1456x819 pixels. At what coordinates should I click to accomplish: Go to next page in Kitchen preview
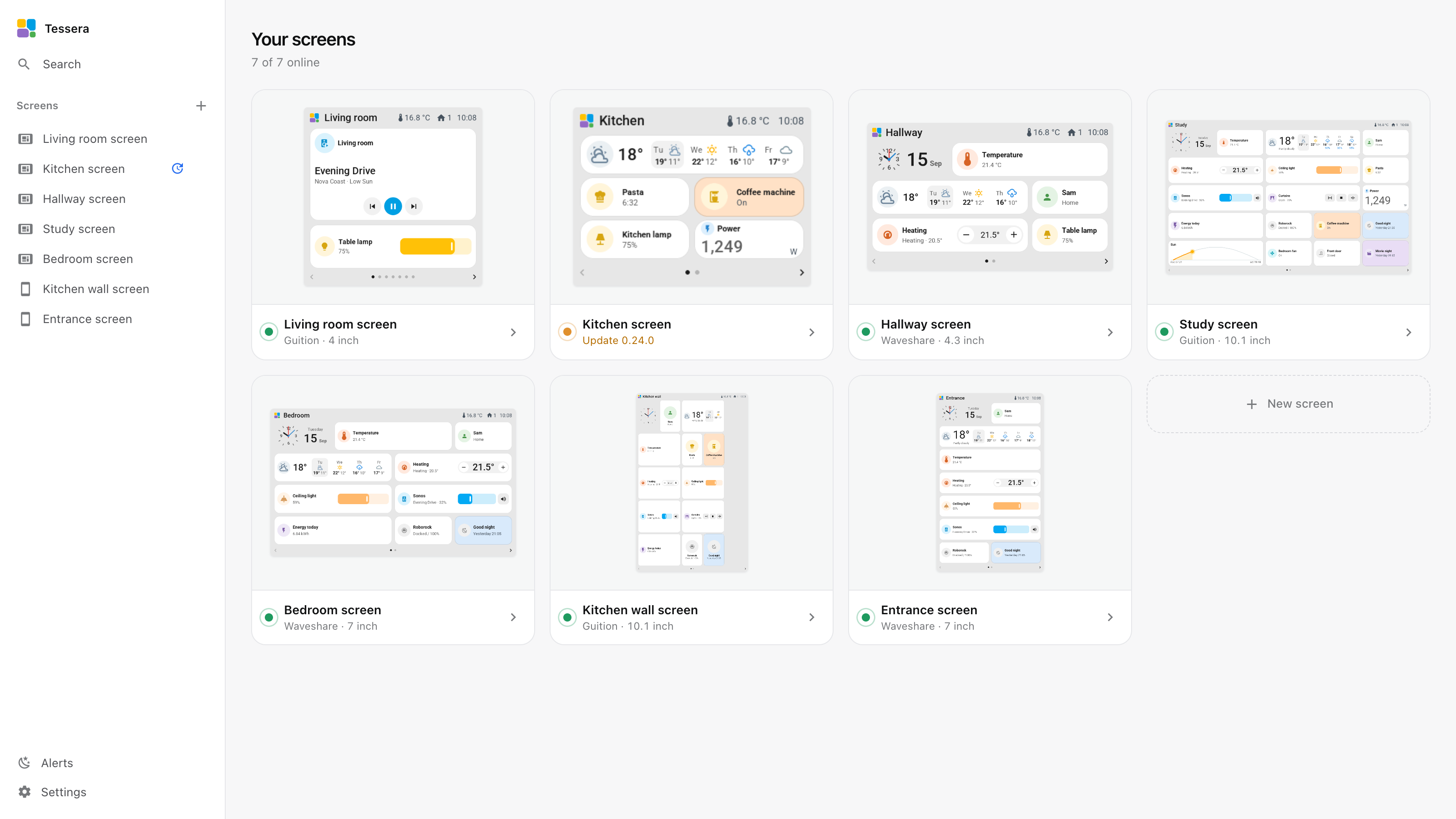tap(801, 273)
